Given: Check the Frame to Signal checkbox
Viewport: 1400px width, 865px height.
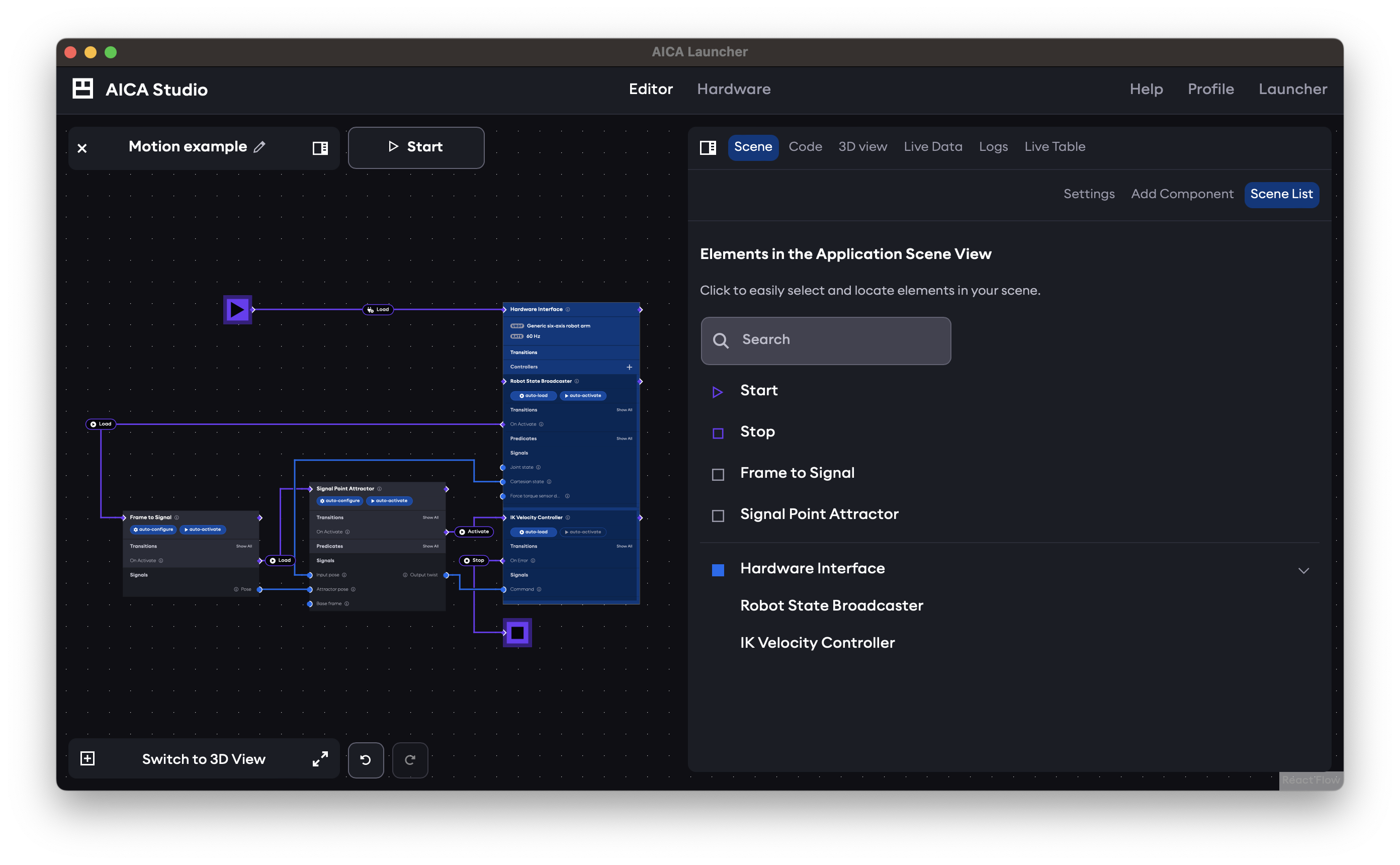Looking at the screenshot, I should 718,474.
